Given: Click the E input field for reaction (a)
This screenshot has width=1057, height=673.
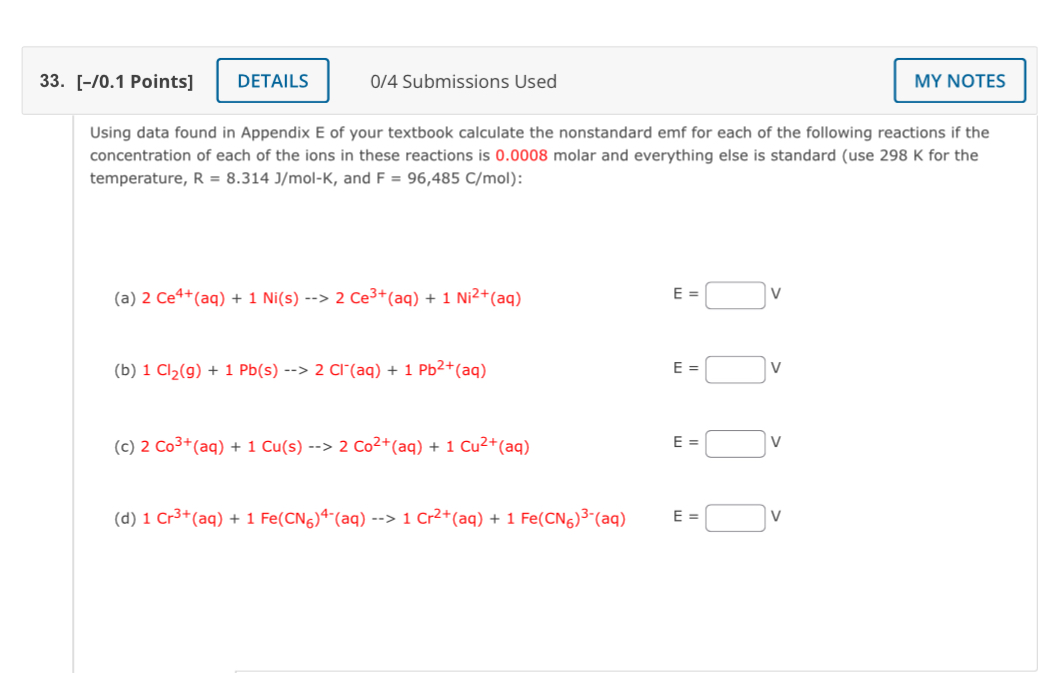Looking at the screenshot, I should coord(735,294).
